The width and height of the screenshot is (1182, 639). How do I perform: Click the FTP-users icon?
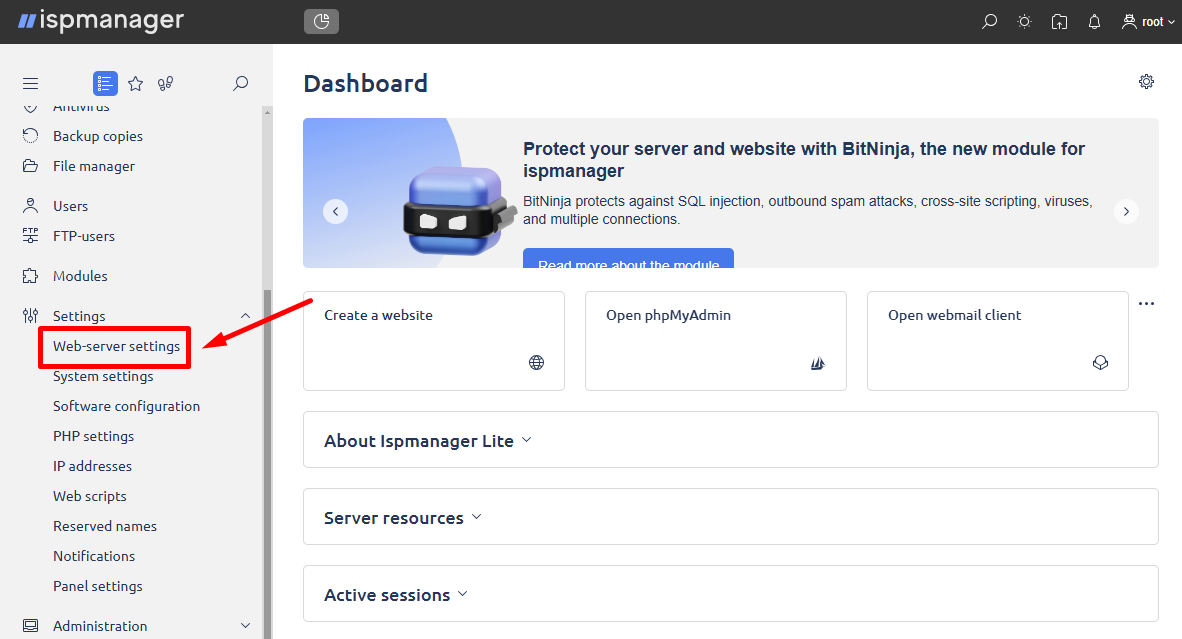[x=30, y=235]
